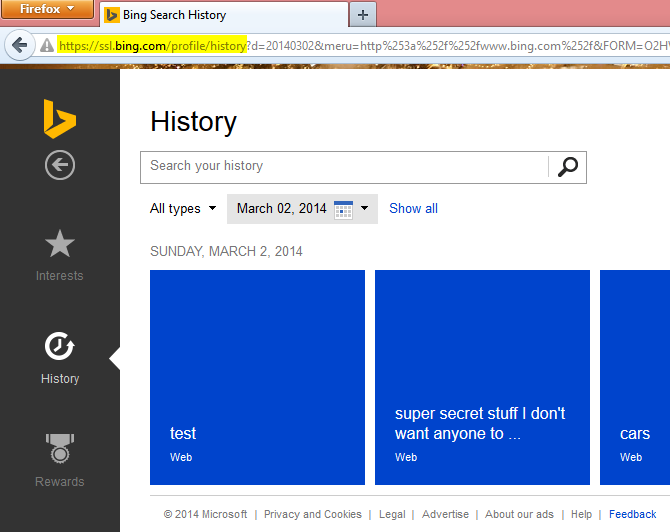
Task: Expand the March 02, 2014 date dropdown arrow
Action: pos(364,208)
